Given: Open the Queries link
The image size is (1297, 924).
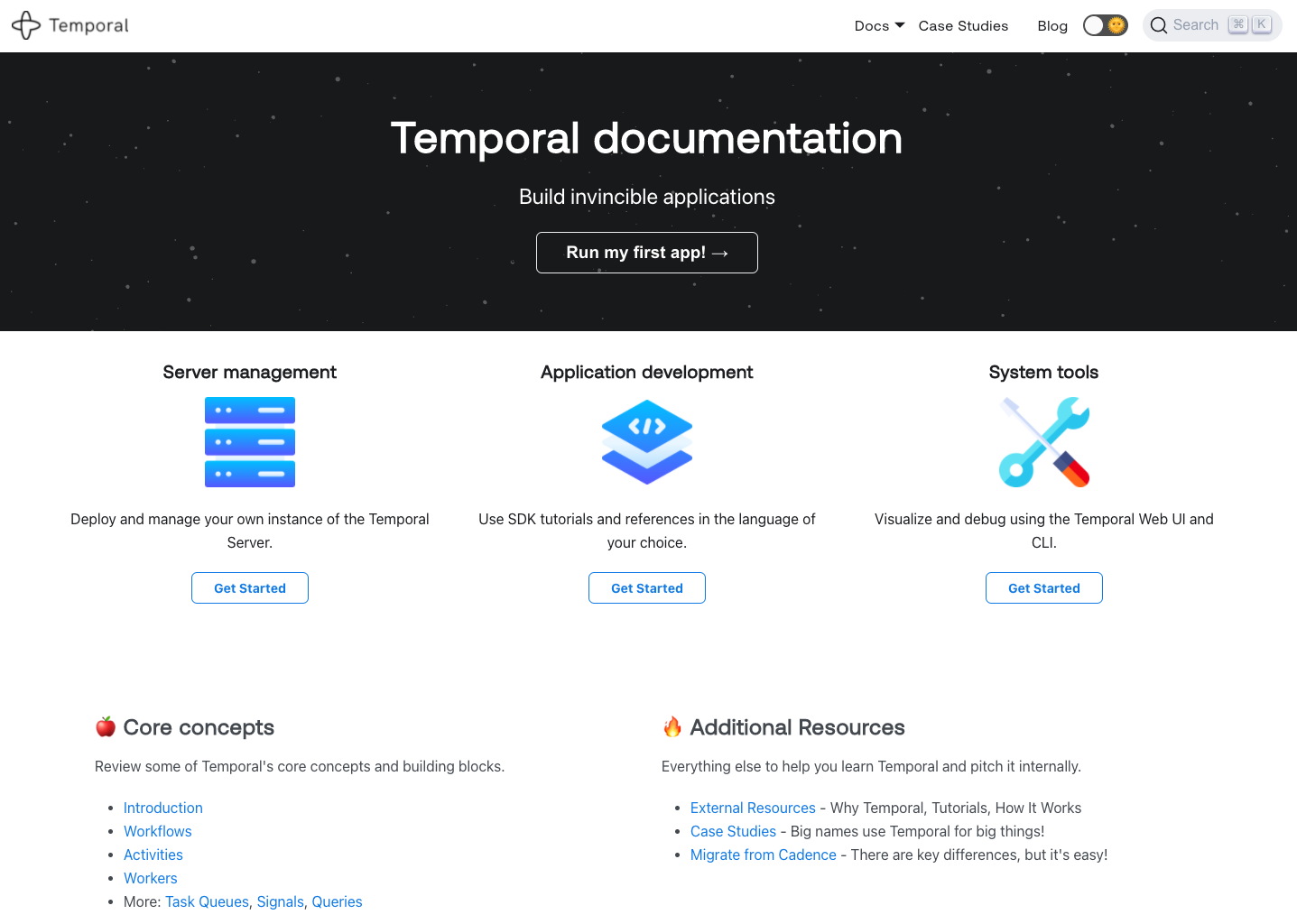Looking at the screenshot, I should tap(337, 901).
